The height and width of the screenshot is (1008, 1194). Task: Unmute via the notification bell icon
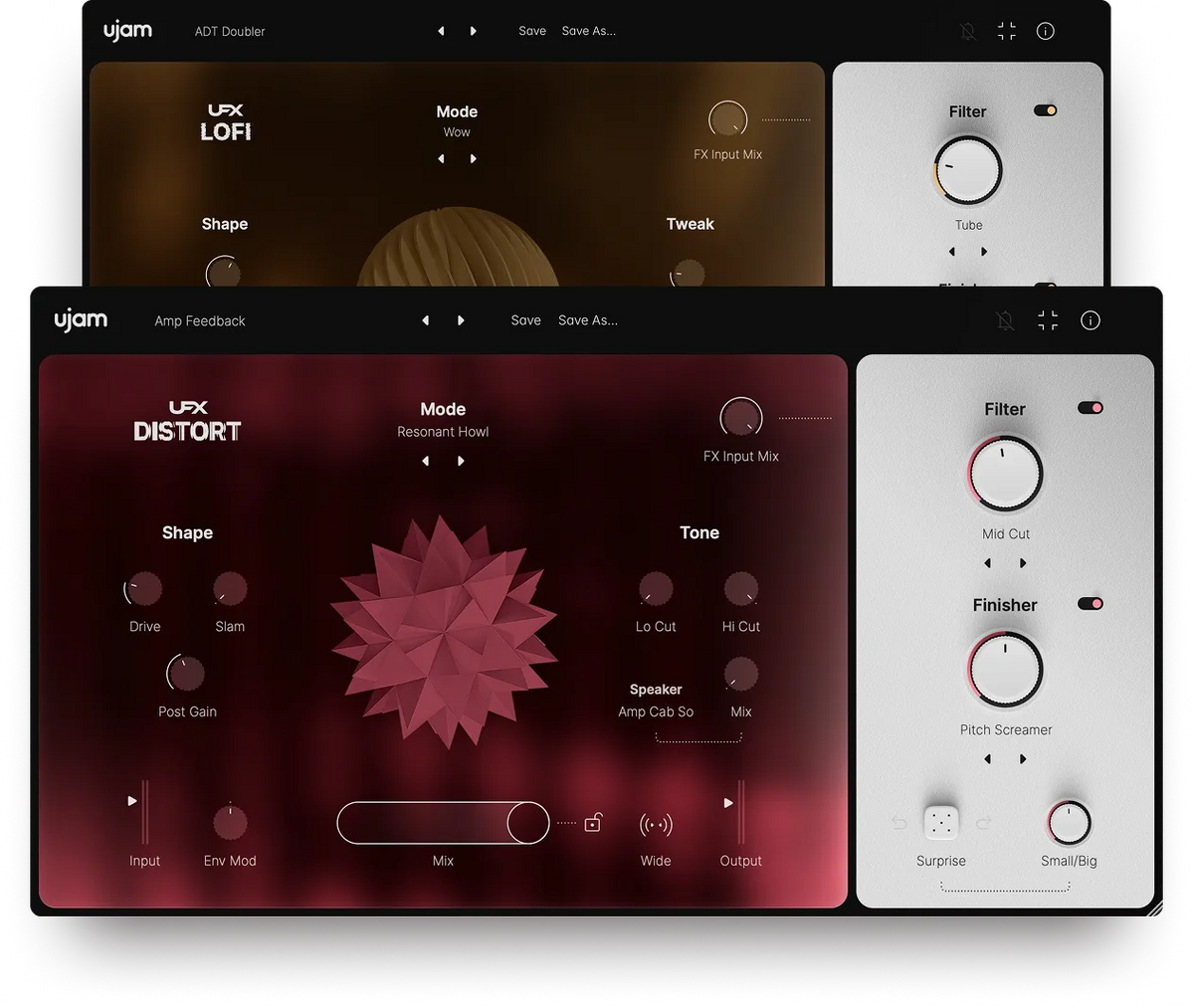(x=1005, y=320)
